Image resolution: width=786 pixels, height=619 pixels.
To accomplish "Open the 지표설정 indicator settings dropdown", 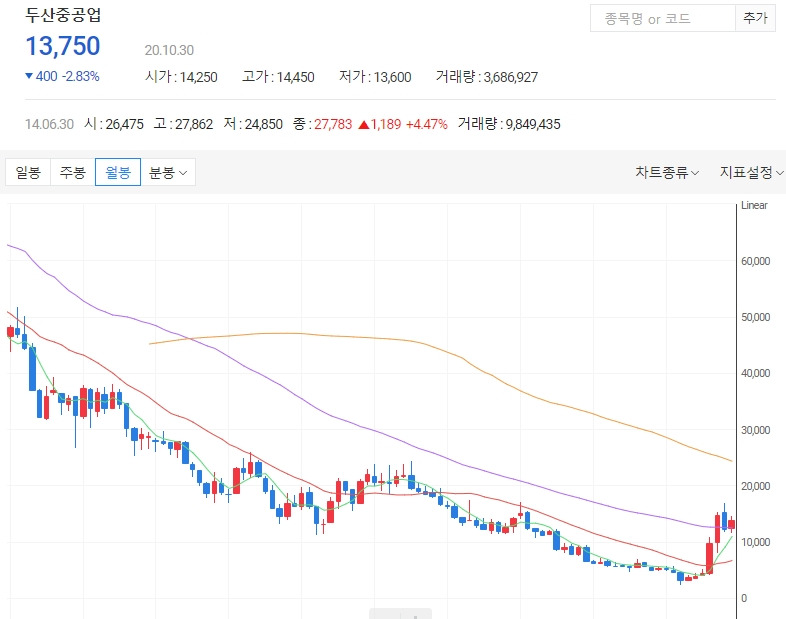I will point(751,172).
